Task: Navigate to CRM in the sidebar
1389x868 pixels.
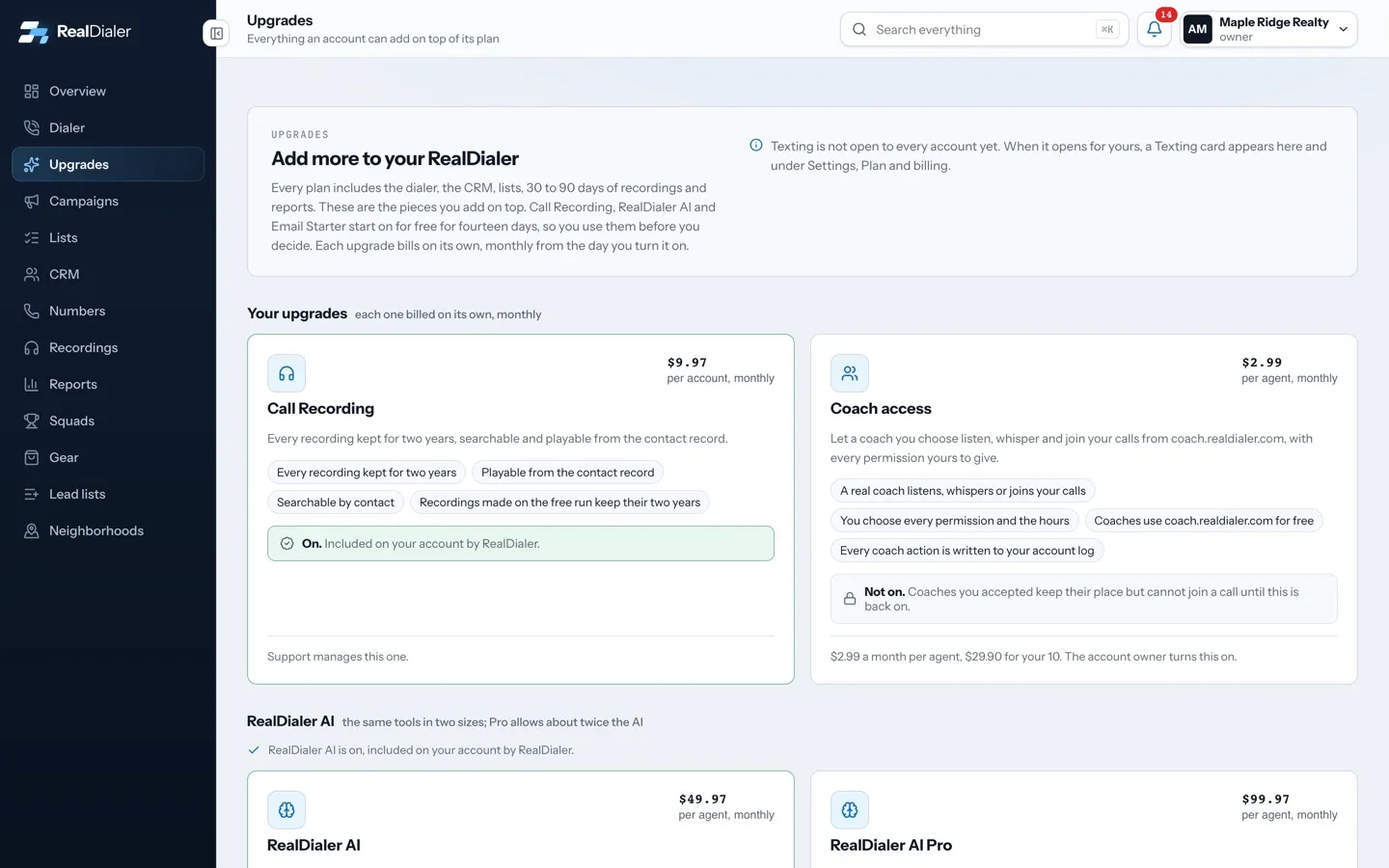Action: point(108,275)
